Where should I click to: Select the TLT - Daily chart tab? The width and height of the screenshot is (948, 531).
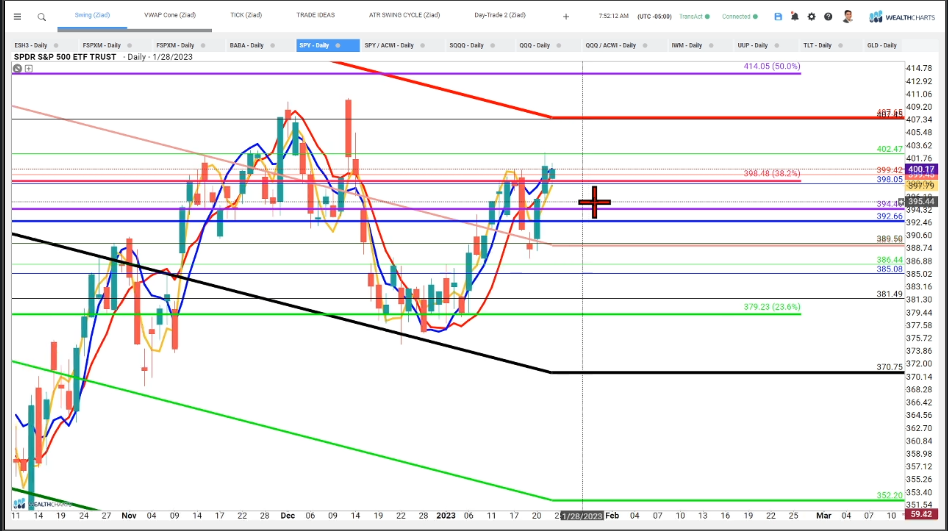817,45
